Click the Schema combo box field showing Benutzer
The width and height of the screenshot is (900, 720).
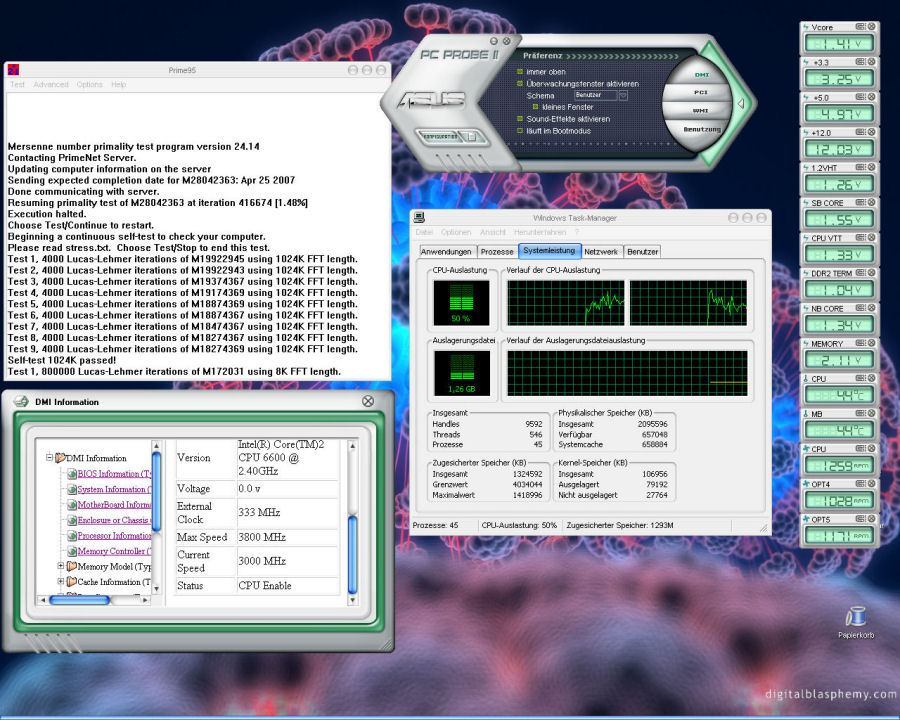click(x=595, y=95)
